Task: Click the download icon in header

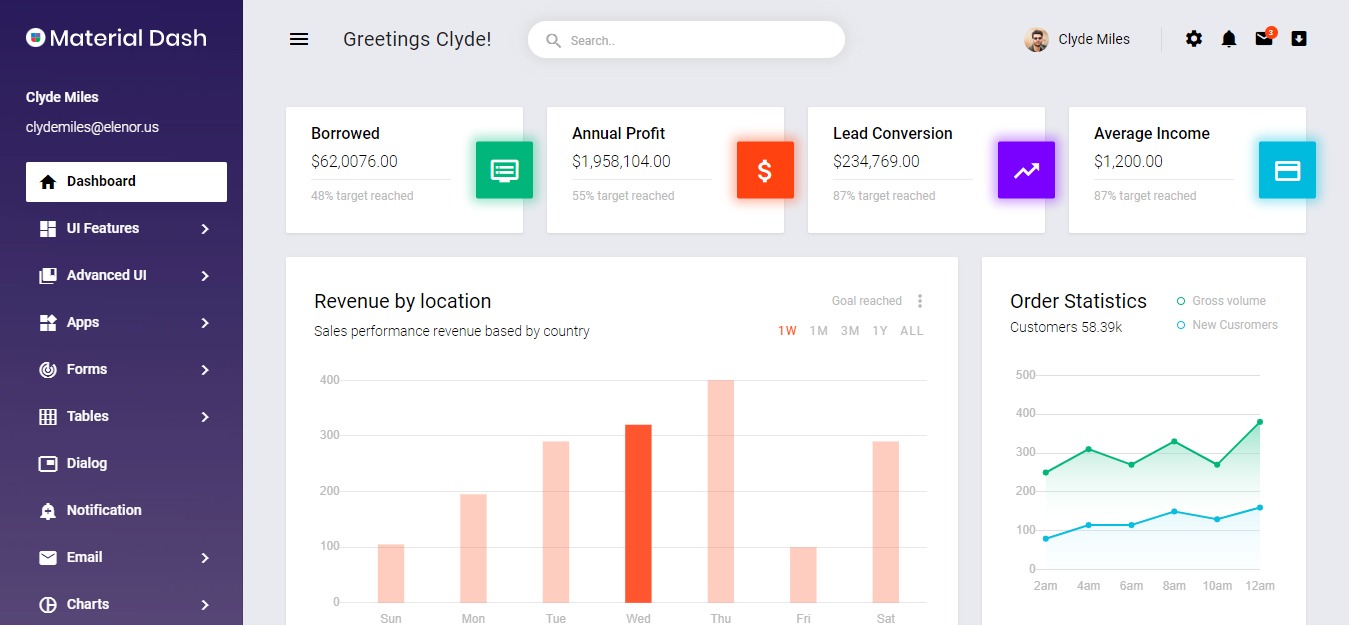Action: click(1299, 39)
